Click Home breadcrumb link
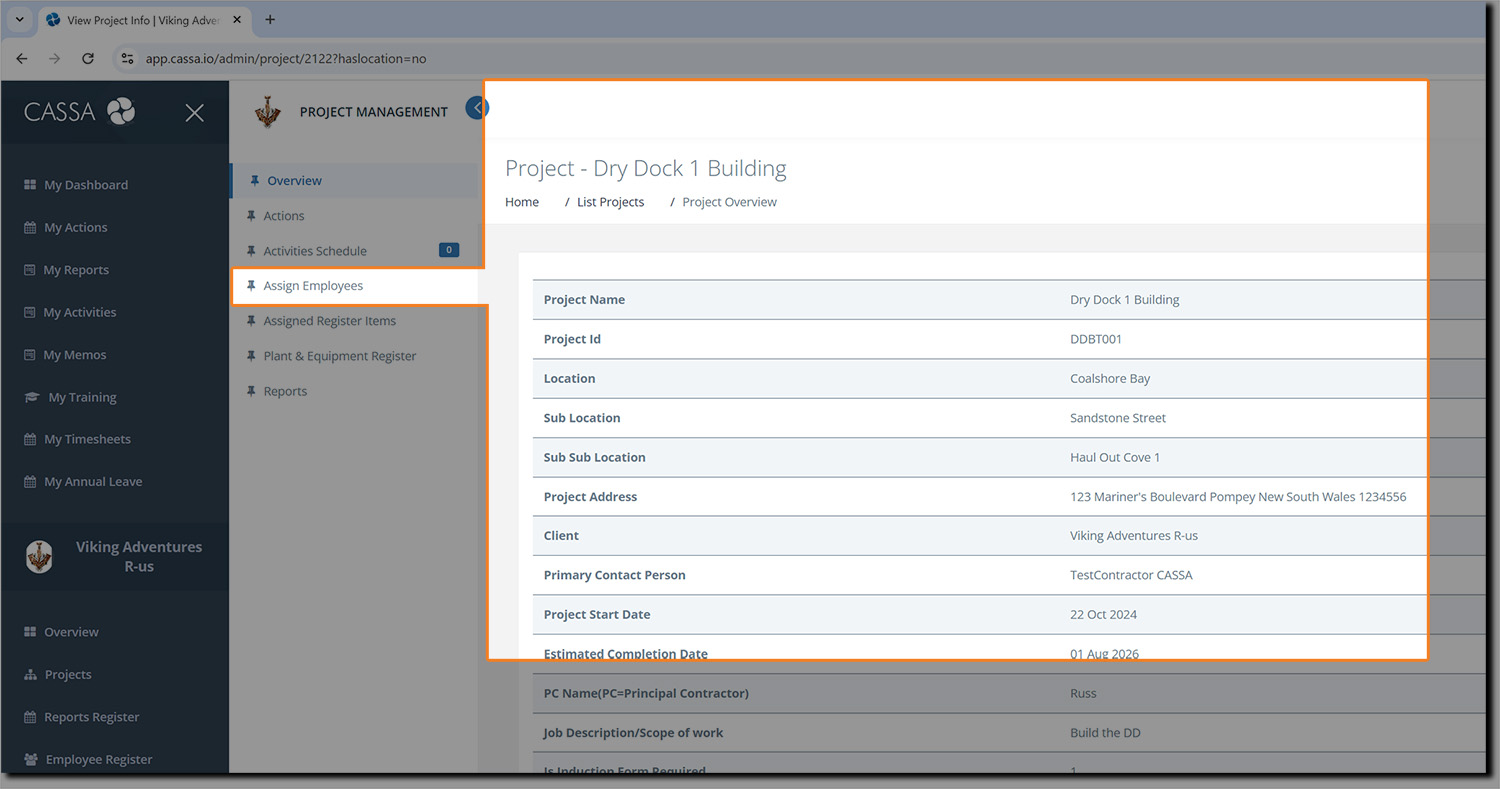 (521, 202)
